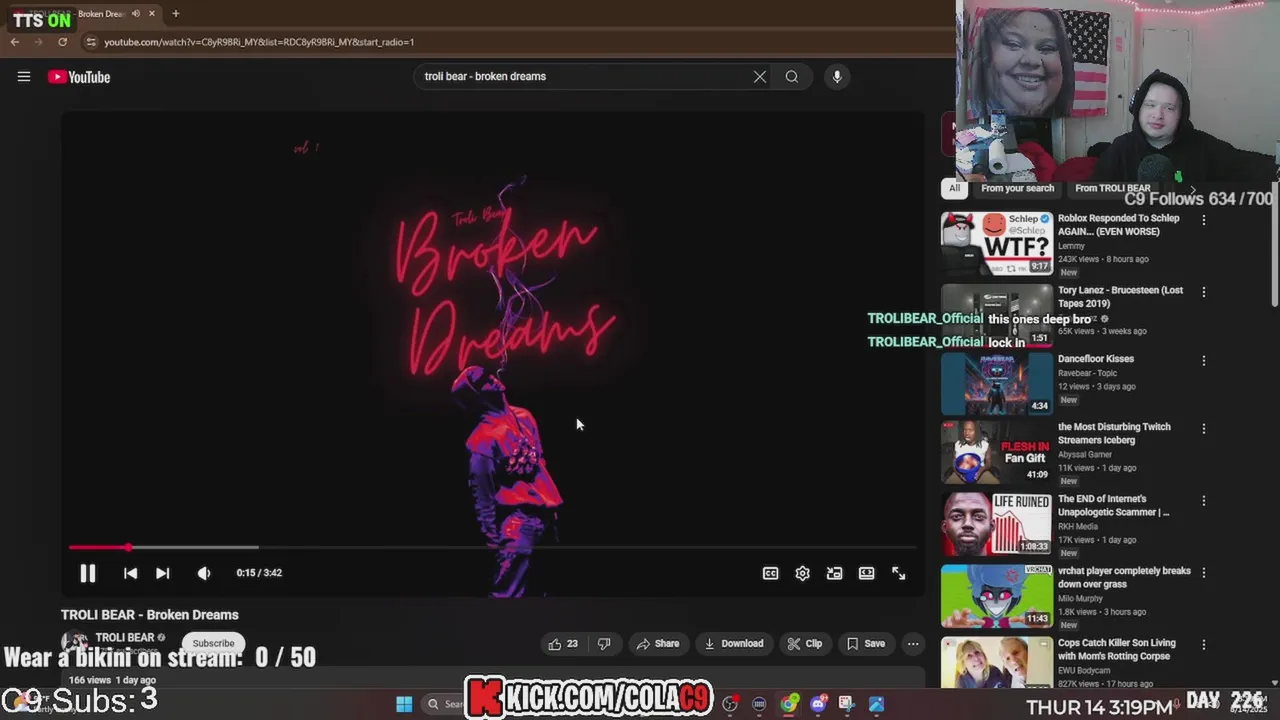Open the TROLI BEAR channel name link
Screen dimensions: 1280x720
[x=124, y=637]
